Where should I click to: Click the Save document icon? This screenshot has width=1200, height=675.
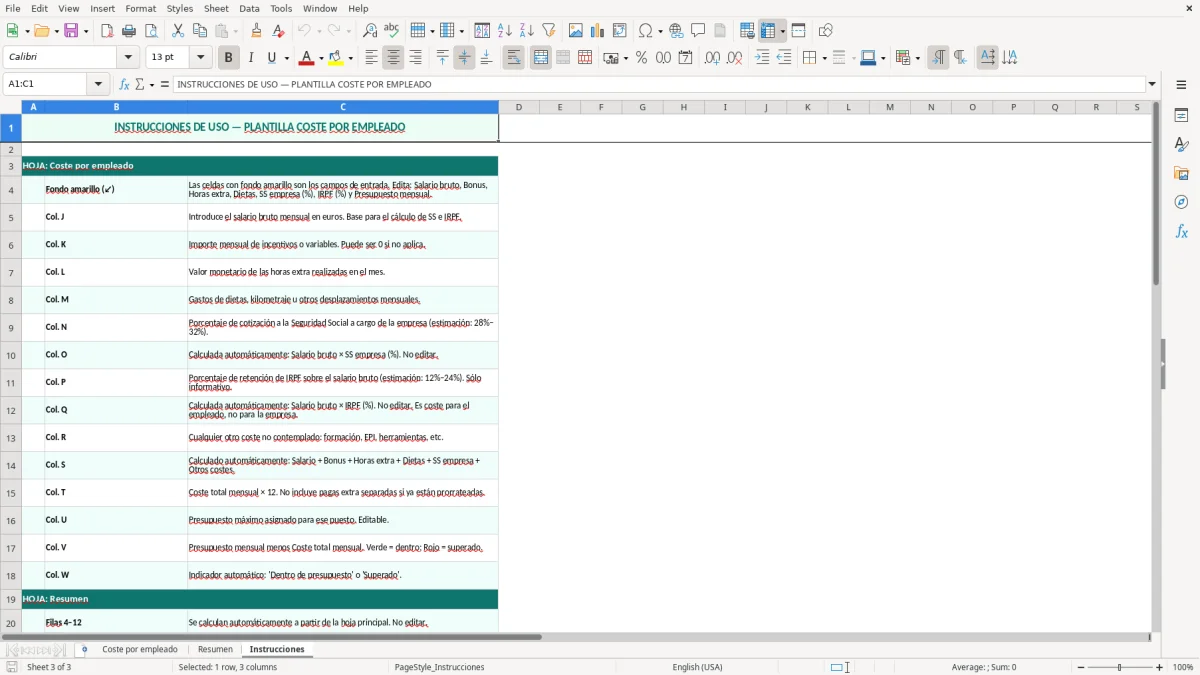[71, 31]
